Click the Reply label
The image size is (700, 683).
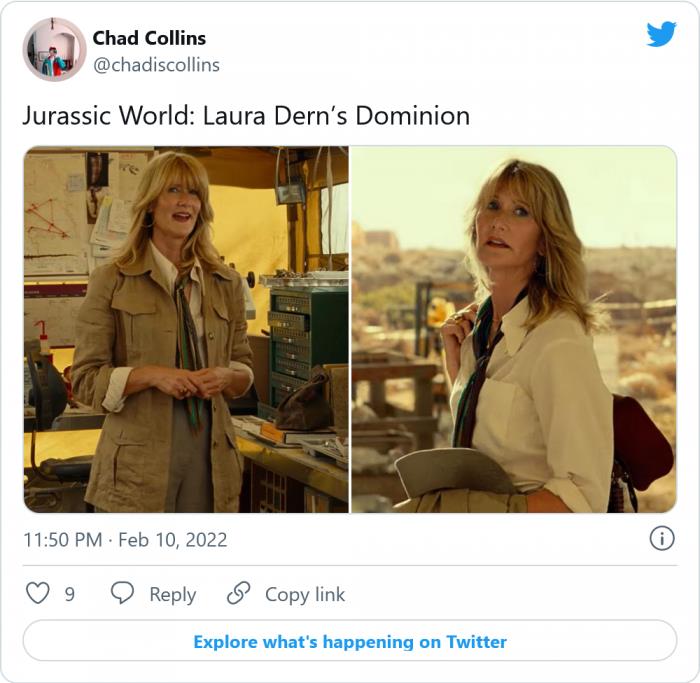(173, 595)
